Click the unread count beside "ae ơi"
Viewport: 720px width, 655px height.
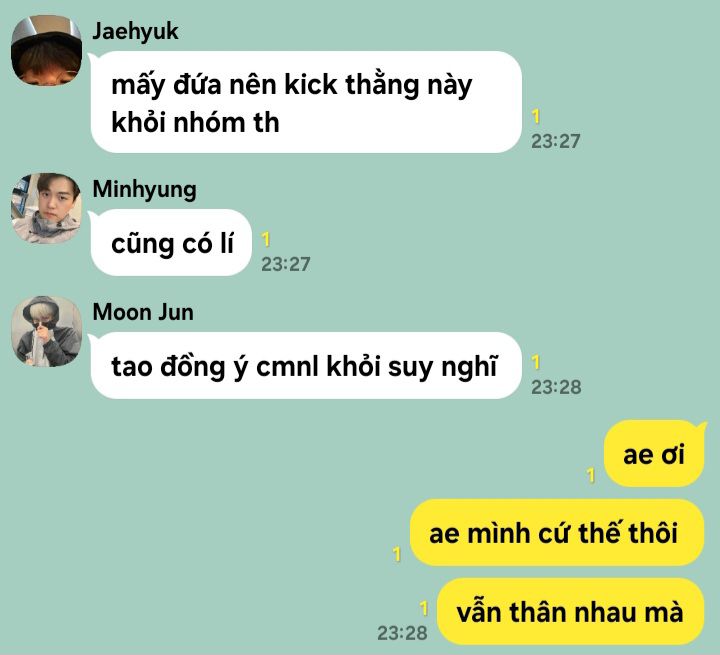coord(591,475)
